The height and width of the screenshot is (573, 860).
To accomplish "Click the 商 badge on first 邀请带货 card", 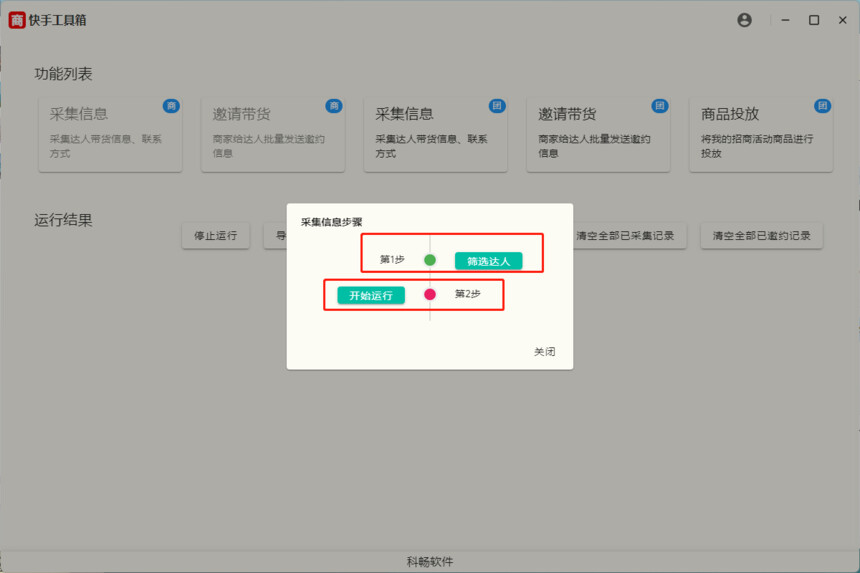I will pyautogui.click(x=334, y=106).
